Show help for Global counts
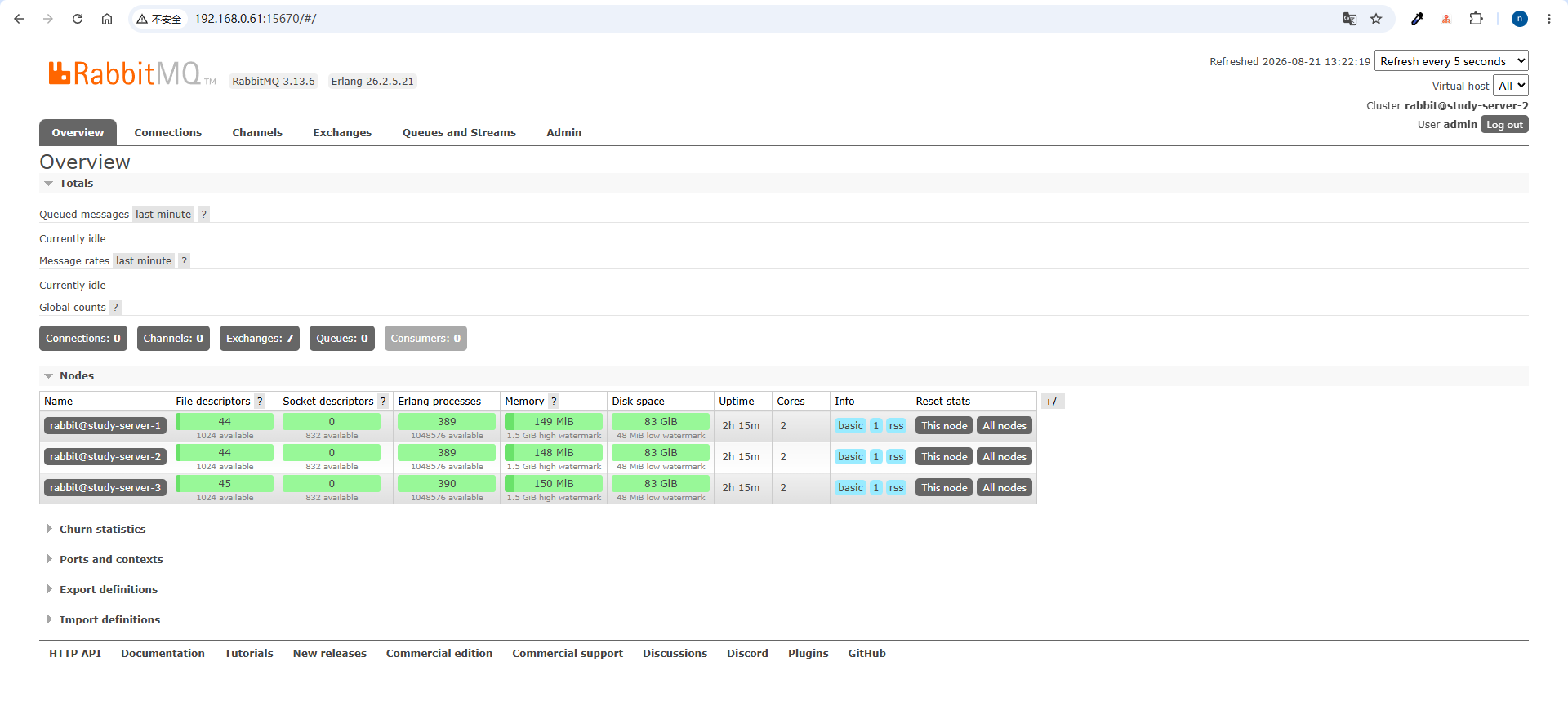 tap(115, 308)
